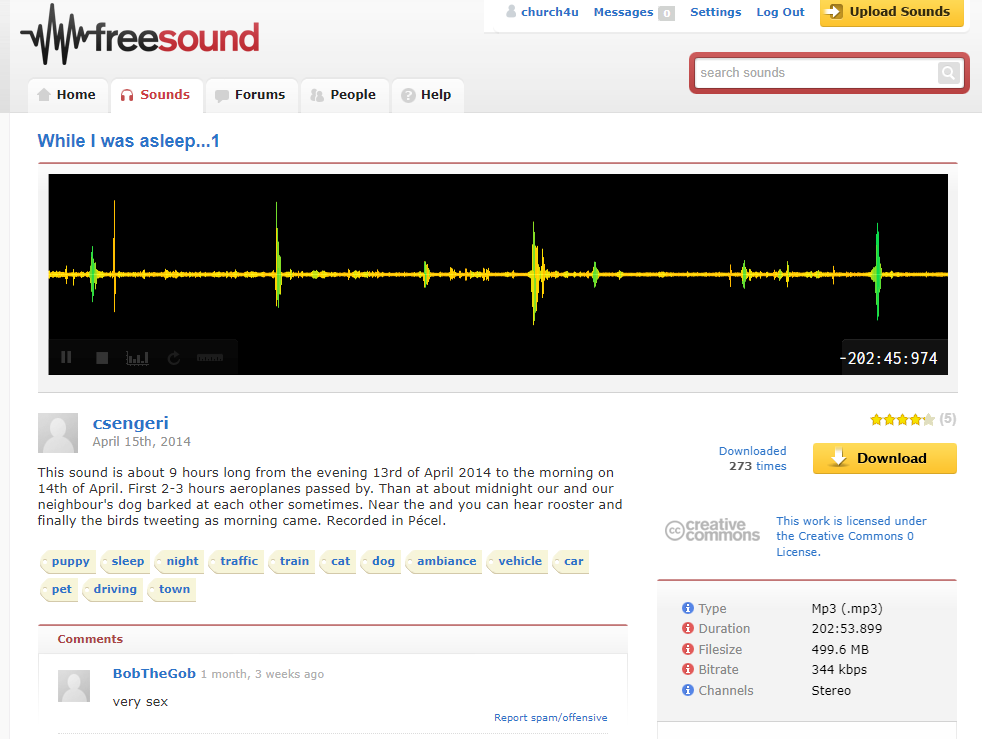Viewport: 982px width, 739px height.
Task: Select the puppy tag
Action: click(x=68, y=561)
